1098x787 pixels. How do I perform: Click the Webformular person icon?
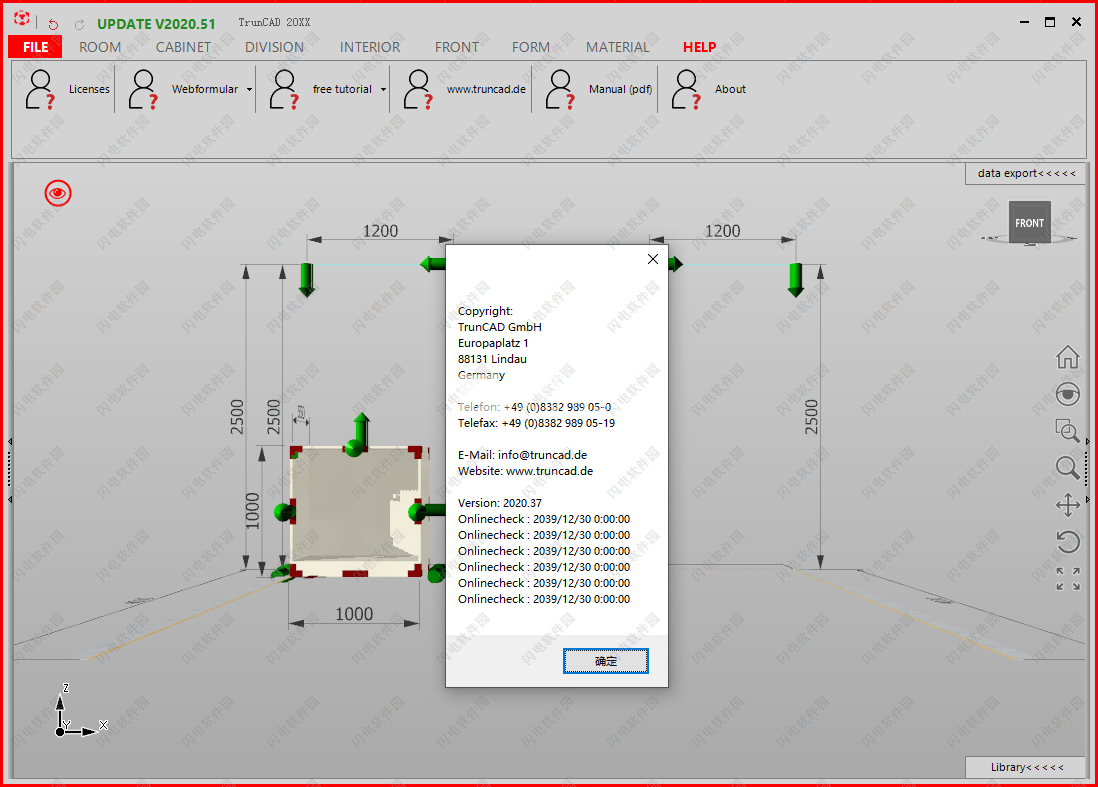point(144,90)
